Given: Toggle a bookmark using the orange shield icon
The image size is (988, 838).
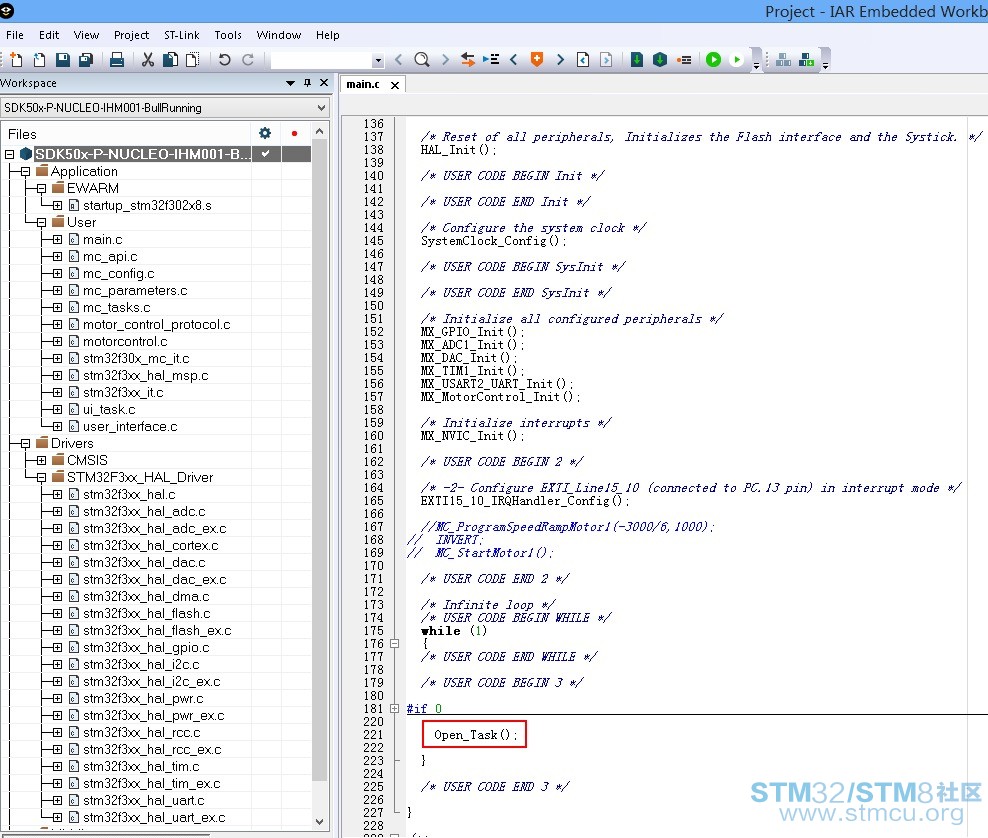Looking at the screenshot, I should [x=537, y=60].
